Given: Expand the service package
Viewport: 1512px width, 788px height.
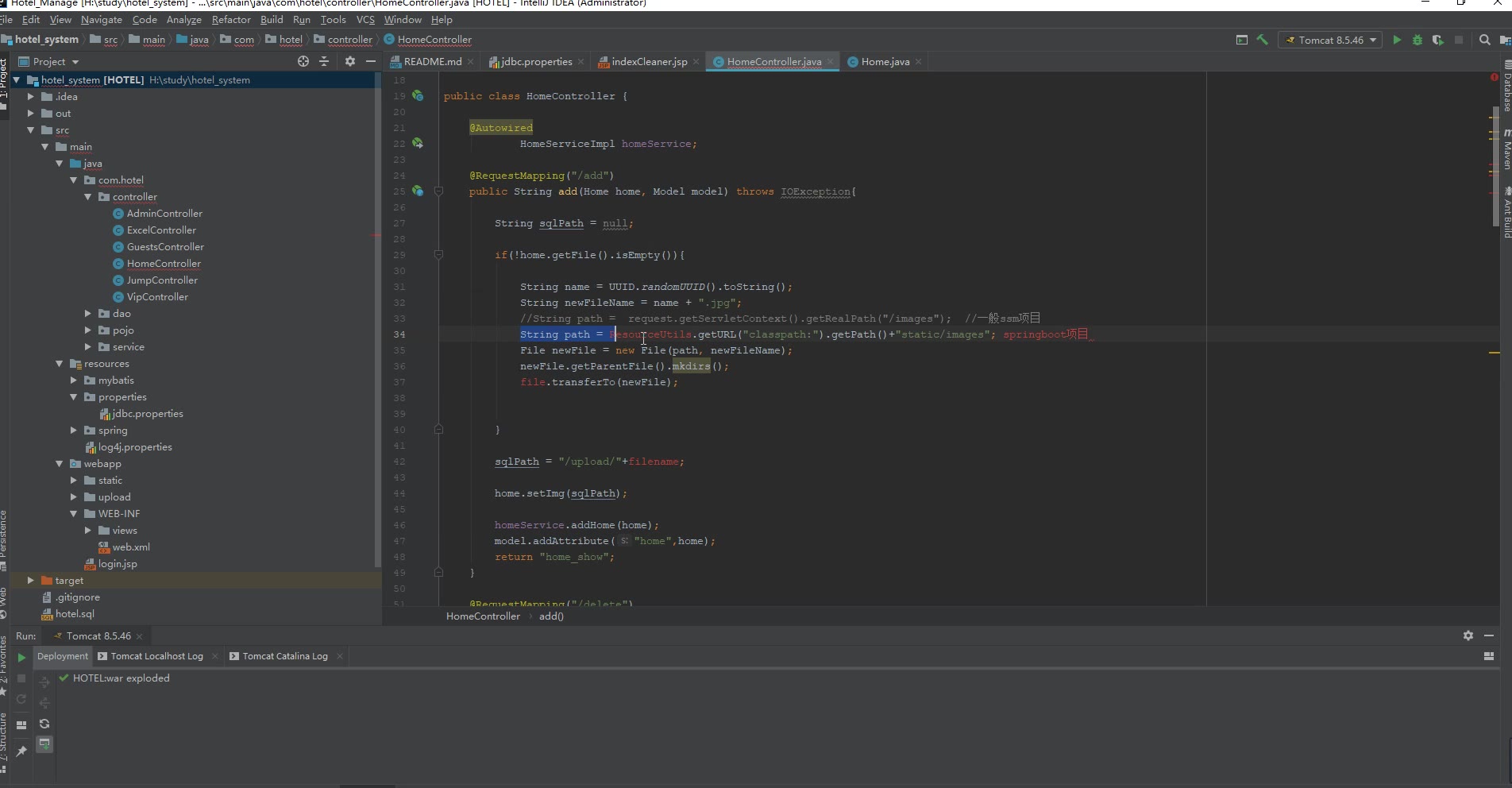Looking at the screenshot, I should point(88,346).
